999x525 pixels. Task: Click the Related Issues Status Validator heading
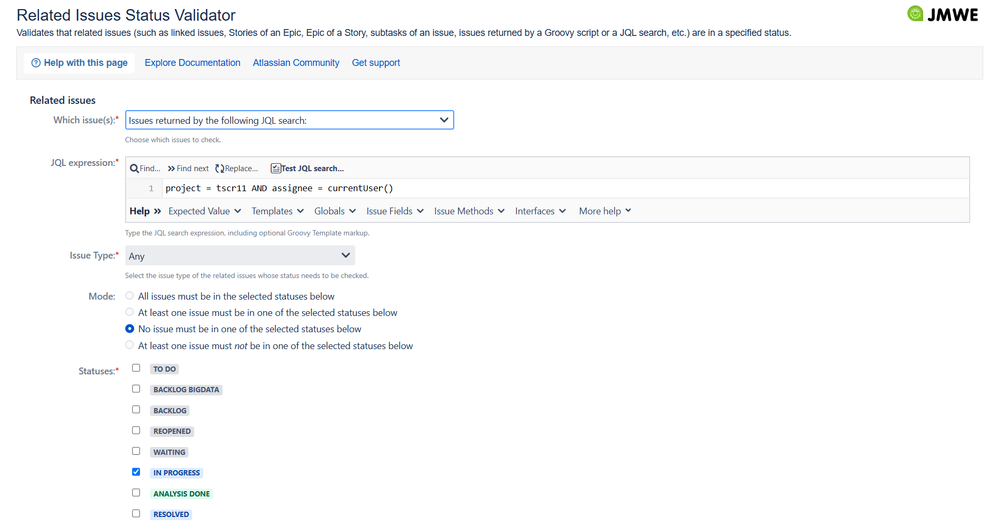126,15
